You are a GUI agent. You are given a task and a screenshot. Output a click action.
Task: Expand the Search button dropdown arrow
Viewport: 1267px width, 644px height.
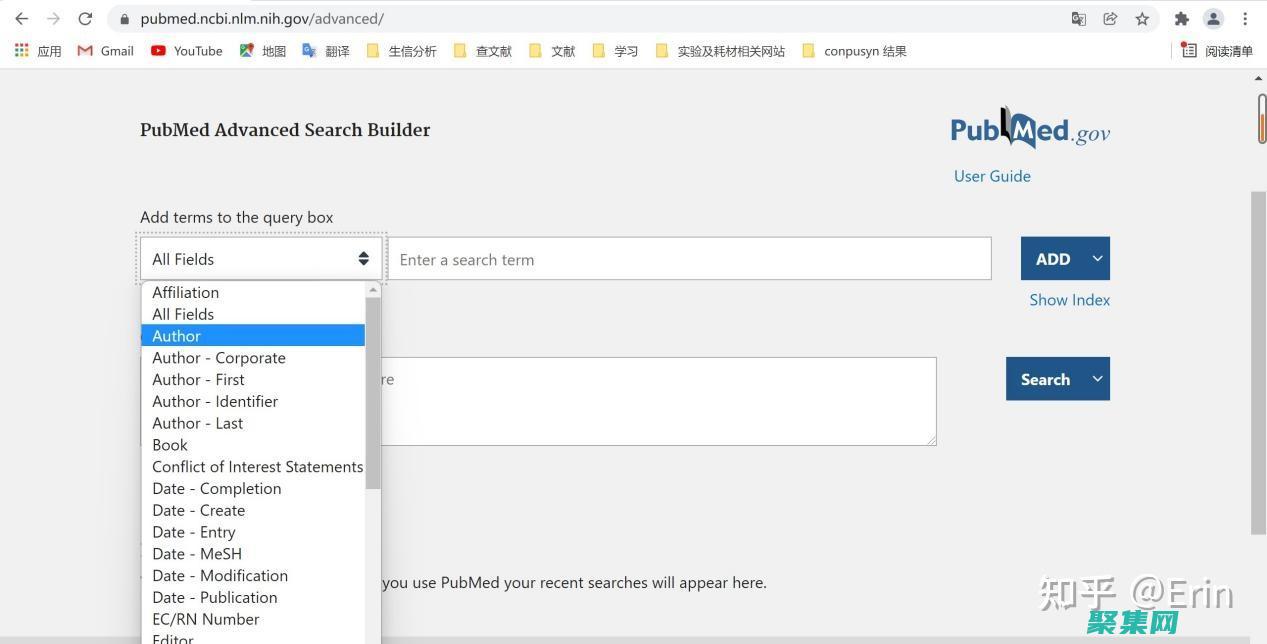1097,379
